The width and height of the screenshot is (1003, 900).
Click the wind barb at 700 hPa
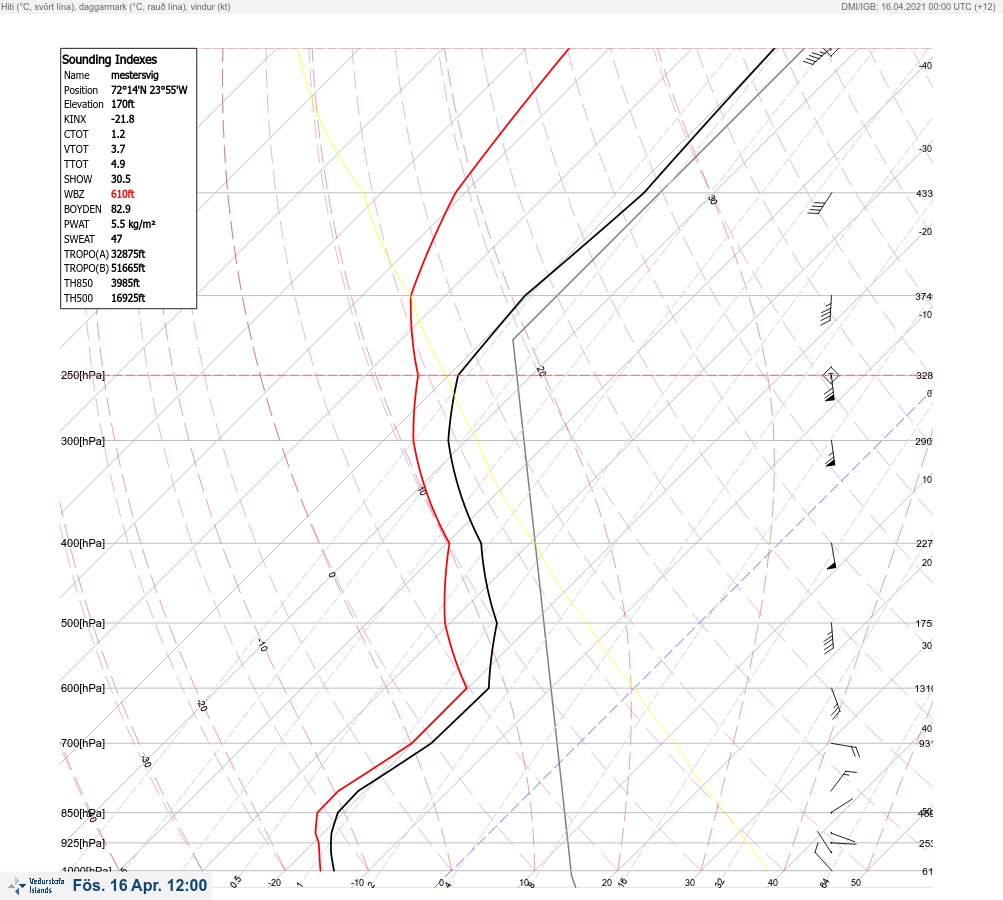click(845, 749)
